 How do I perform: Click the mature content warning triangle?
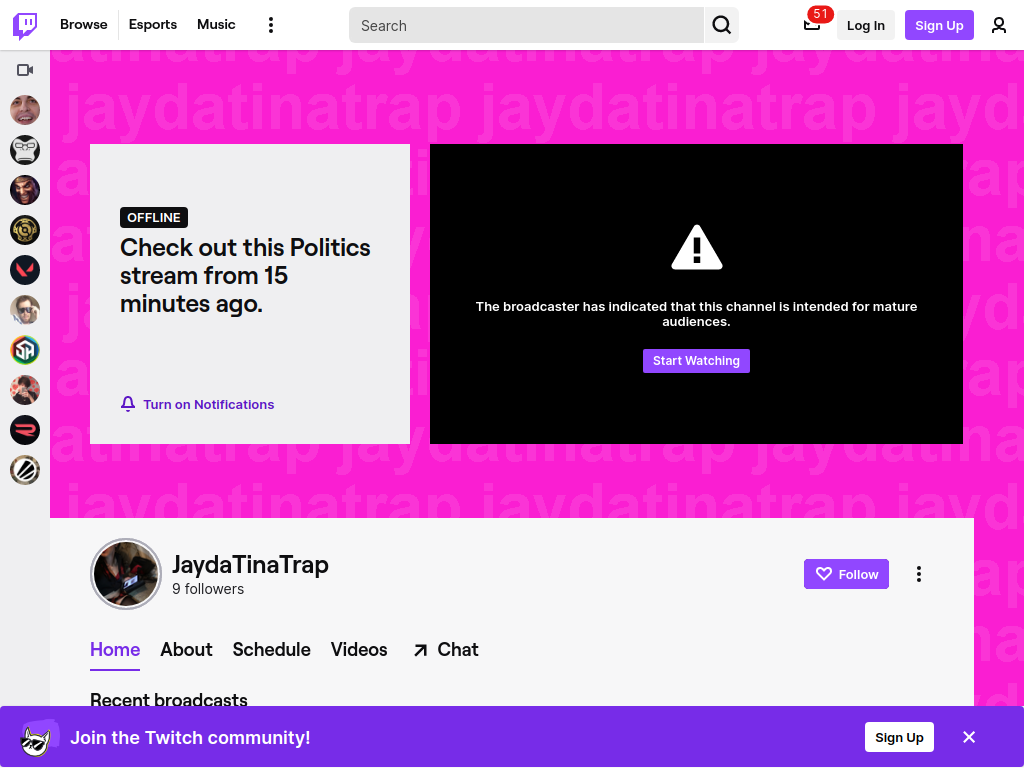(697, 248)
